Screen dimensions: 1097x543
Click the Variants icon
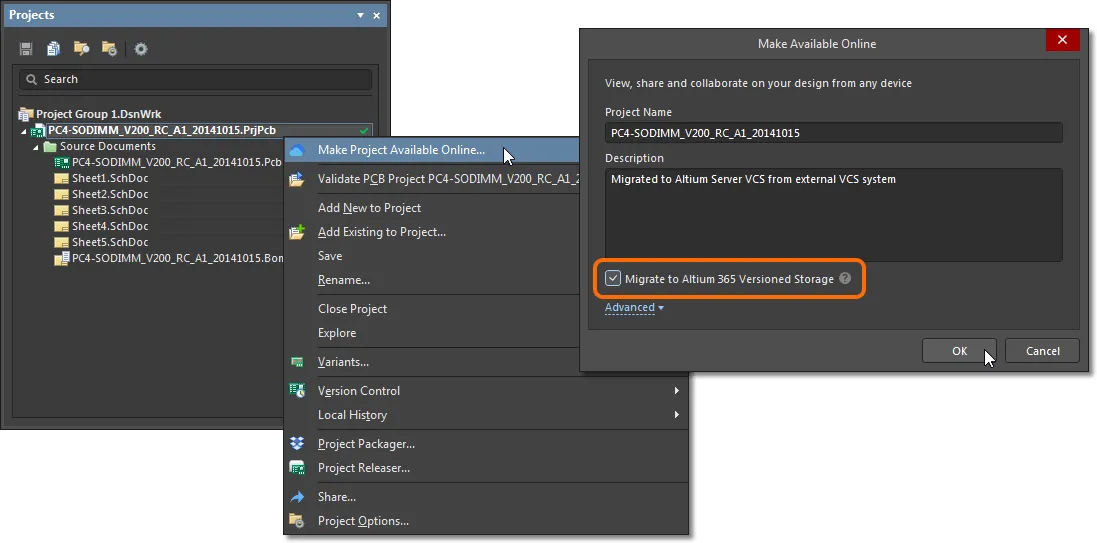coord(297,362)
